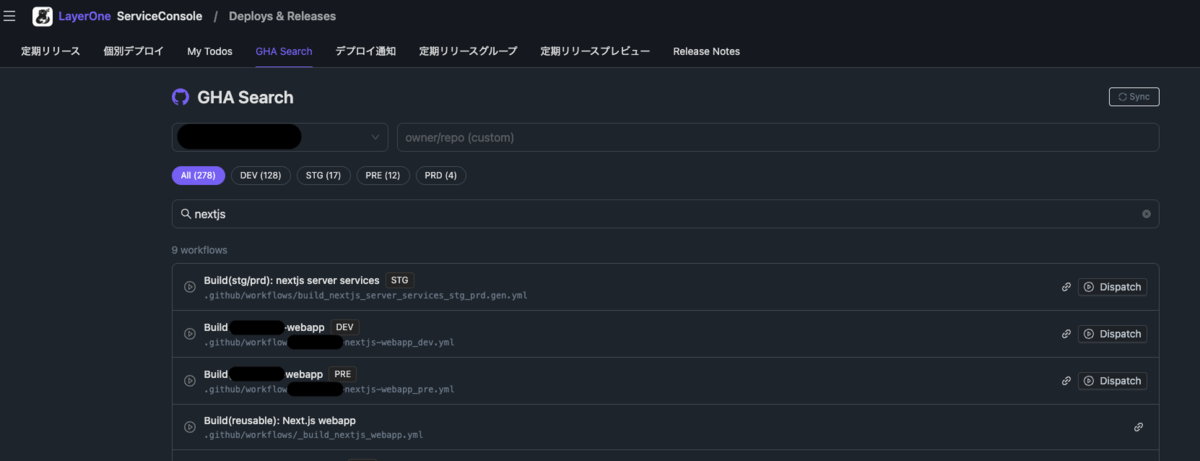Viewport: 1200px width, 461px height.
Task: Click the STG badge on server services row
Action: 400,280
